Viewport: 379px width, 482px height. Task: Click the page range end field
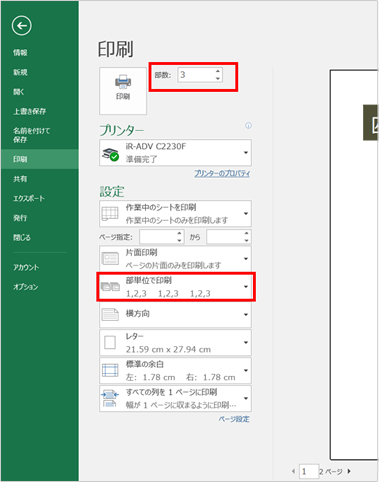[x=225, y=237]
